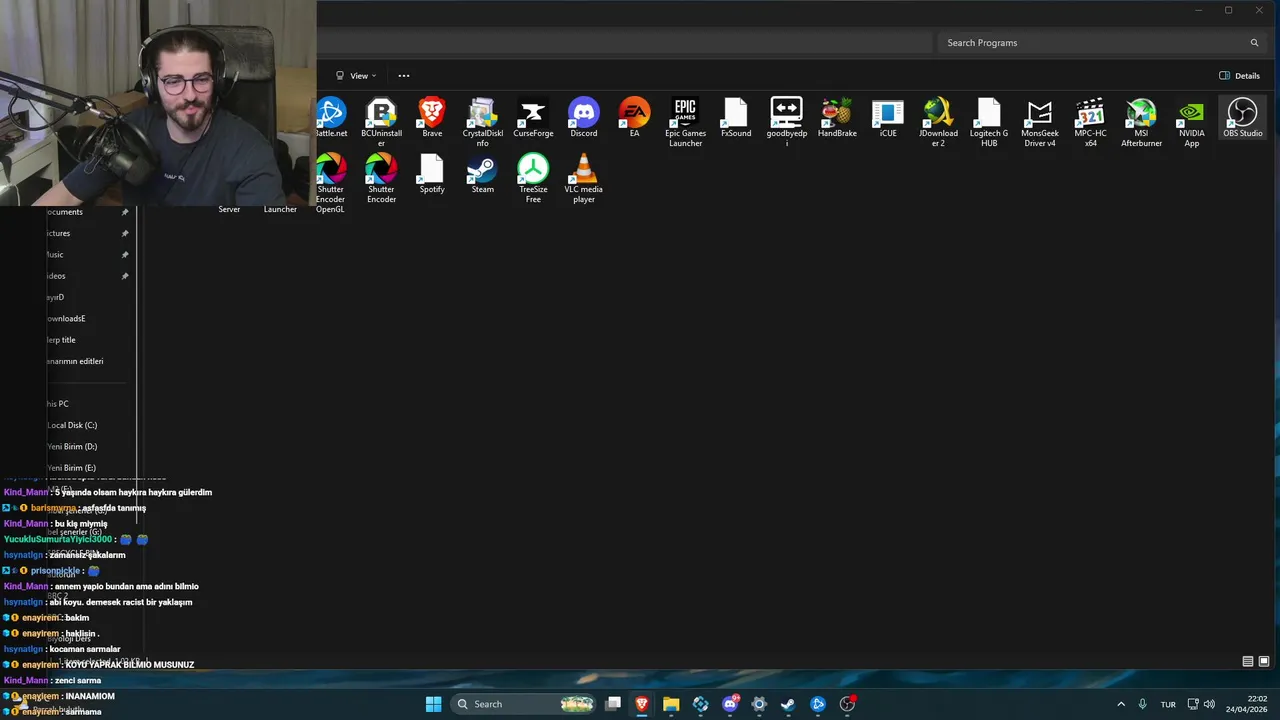Toggle the Details pane button
Screen dimensions: 1280x720
pos(1239,76)
